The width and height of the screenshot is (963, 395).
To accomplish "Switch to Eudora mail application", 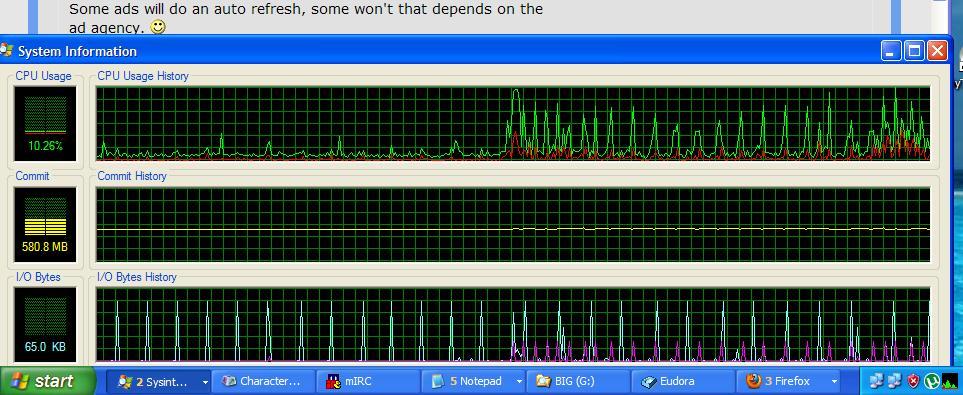I will 683,381.
